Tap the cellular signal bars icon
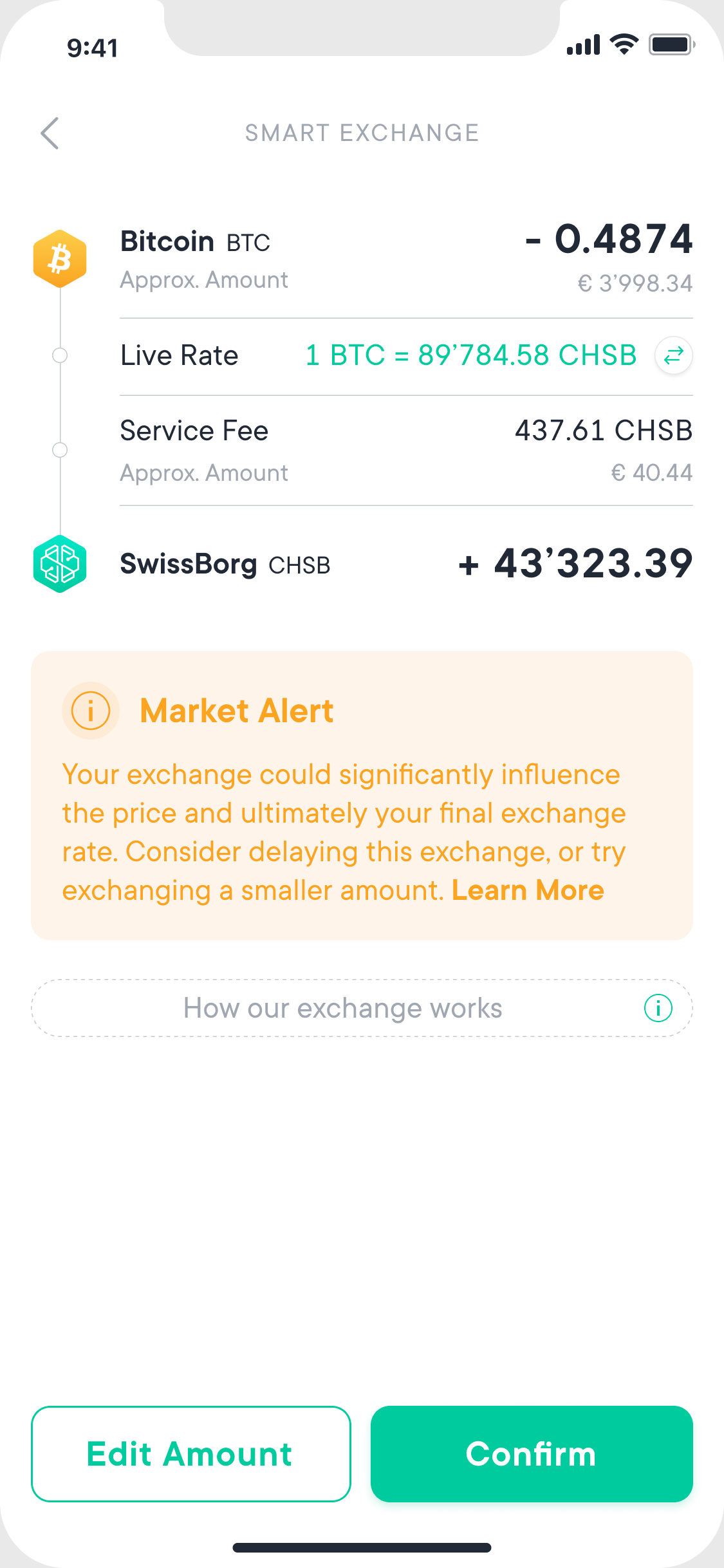The image size is (724, 1568). [583, 44]
